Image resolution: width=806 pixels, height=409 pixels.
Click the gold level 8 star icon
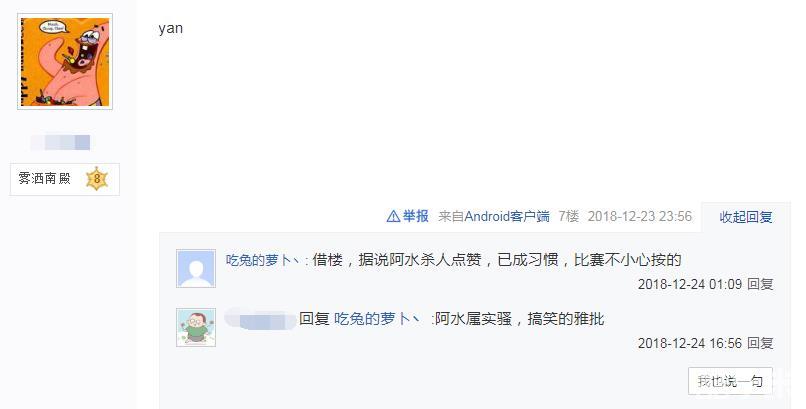click(97, 179)
